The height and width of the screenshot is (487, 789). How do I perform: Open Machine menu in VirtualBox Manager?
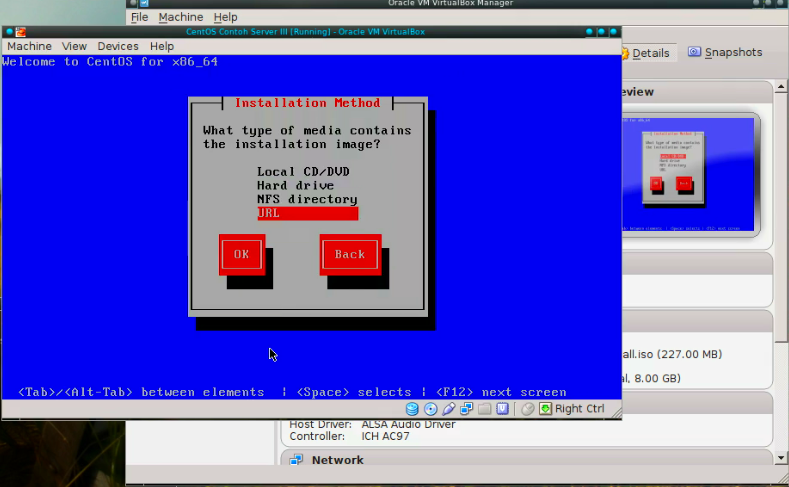[181, 17]
